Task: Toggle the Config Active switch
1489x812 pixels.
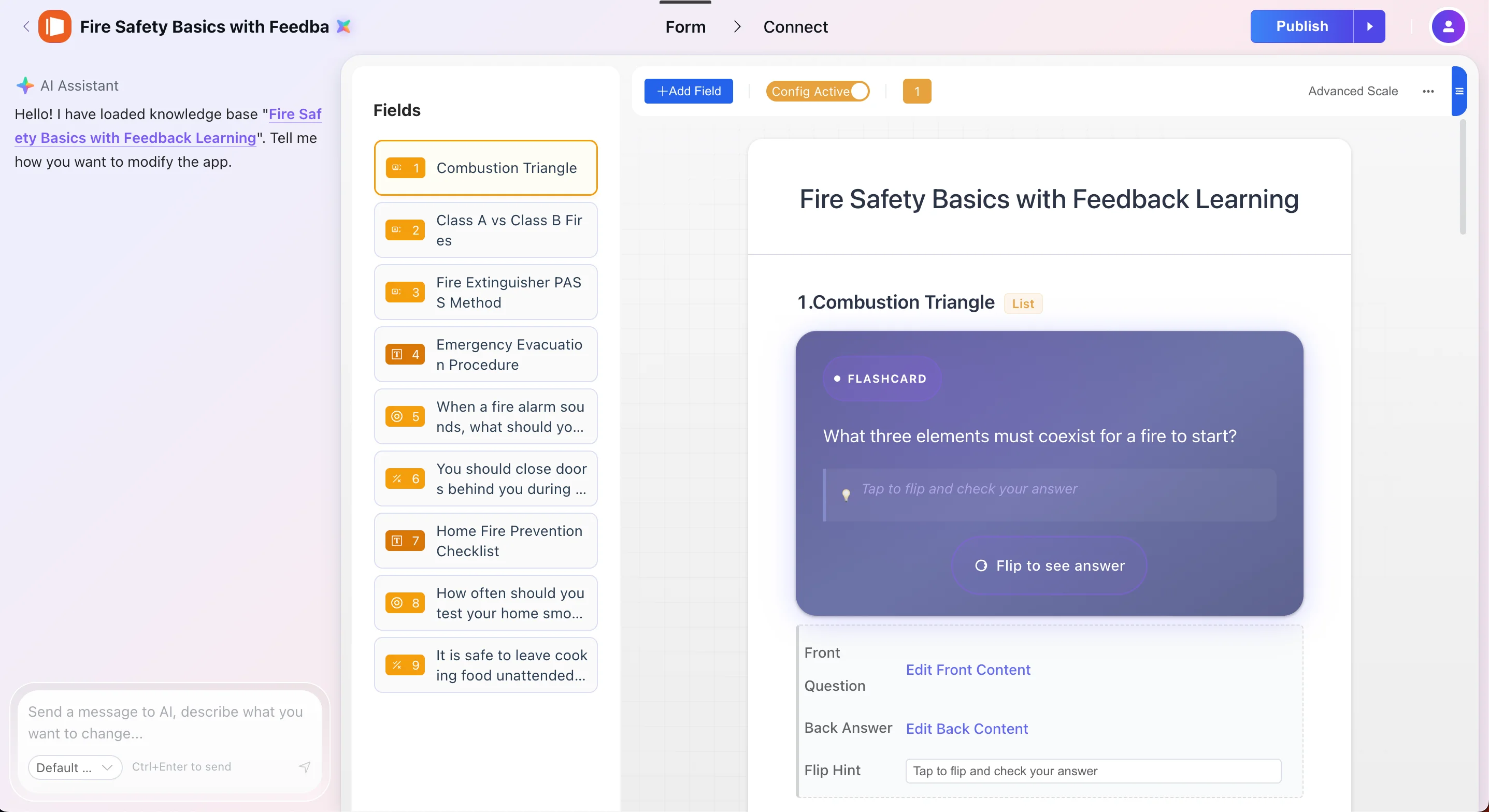Action: coord(818,91)
